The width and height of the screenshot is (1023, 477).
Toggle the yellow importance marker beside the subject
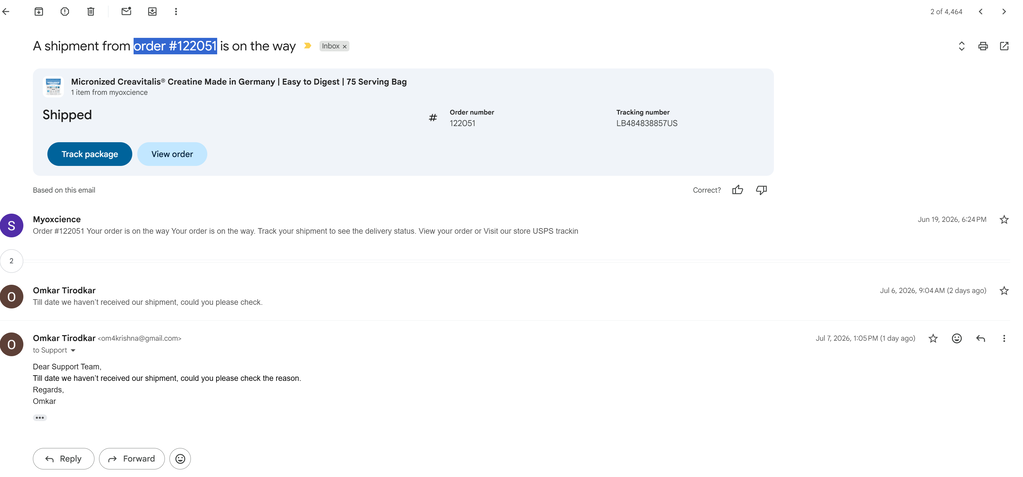(x=308, y=46)
